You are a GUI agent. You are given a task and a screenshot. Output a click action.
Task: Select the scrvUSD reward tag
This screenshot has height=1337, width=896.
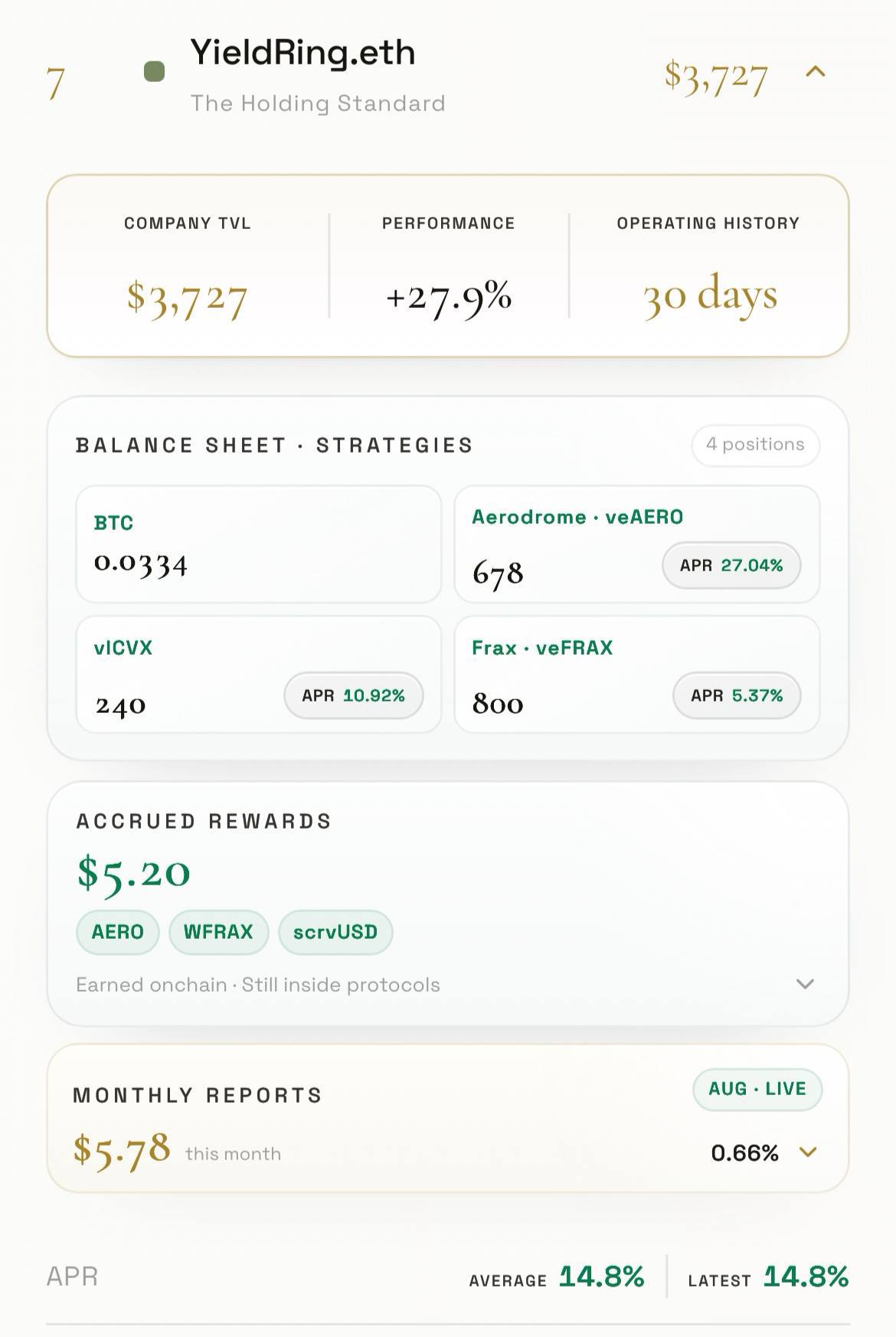pyautogui.click(x=335, y=932)
